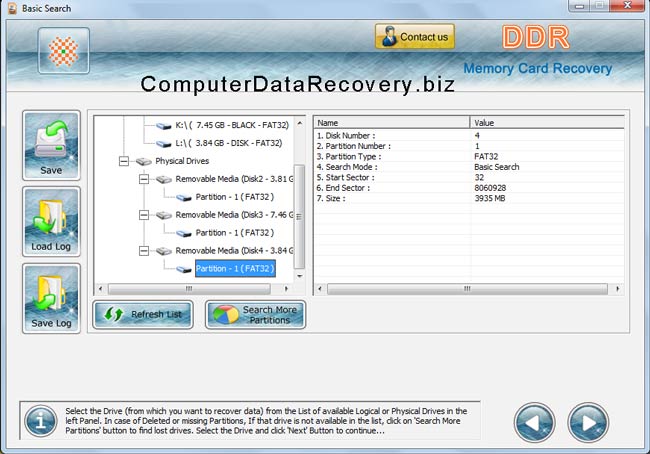Click details pane horizontal scrollbar thumb
The width and height of the screenshot is (650, 454).
click(x=467, y=289)
